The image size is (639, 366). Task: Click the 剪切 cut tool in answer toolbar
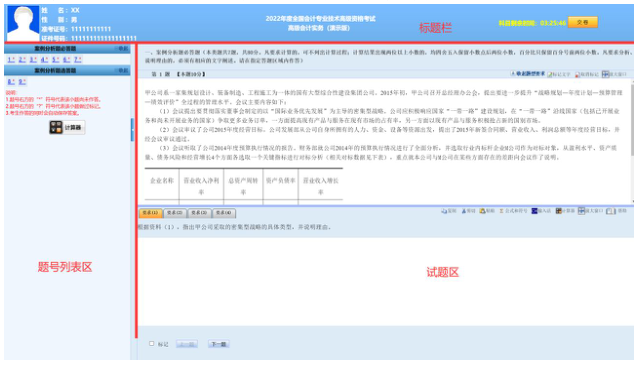(468, 211)
